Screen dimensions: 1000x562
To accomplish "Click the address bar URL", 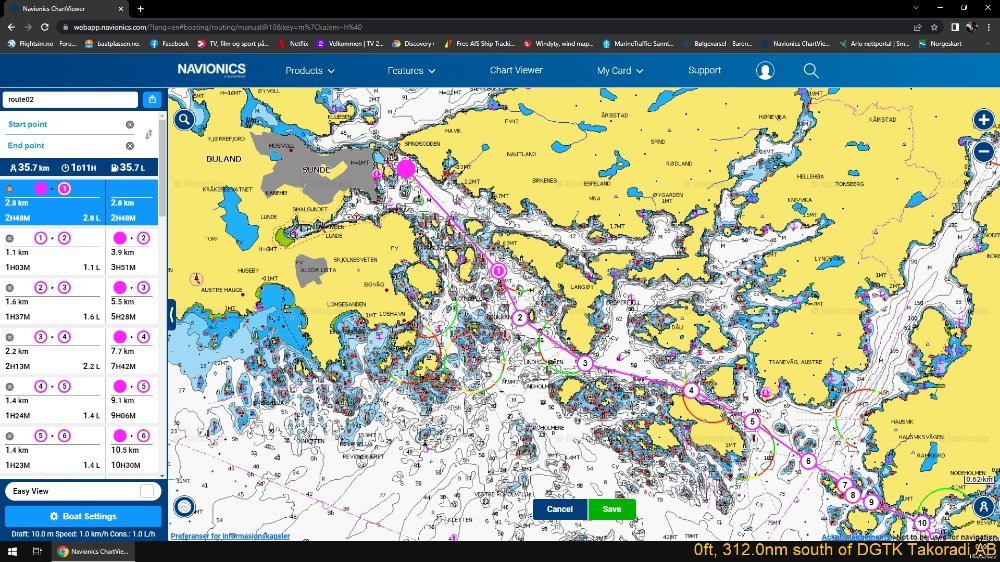I will click(217, 27).
